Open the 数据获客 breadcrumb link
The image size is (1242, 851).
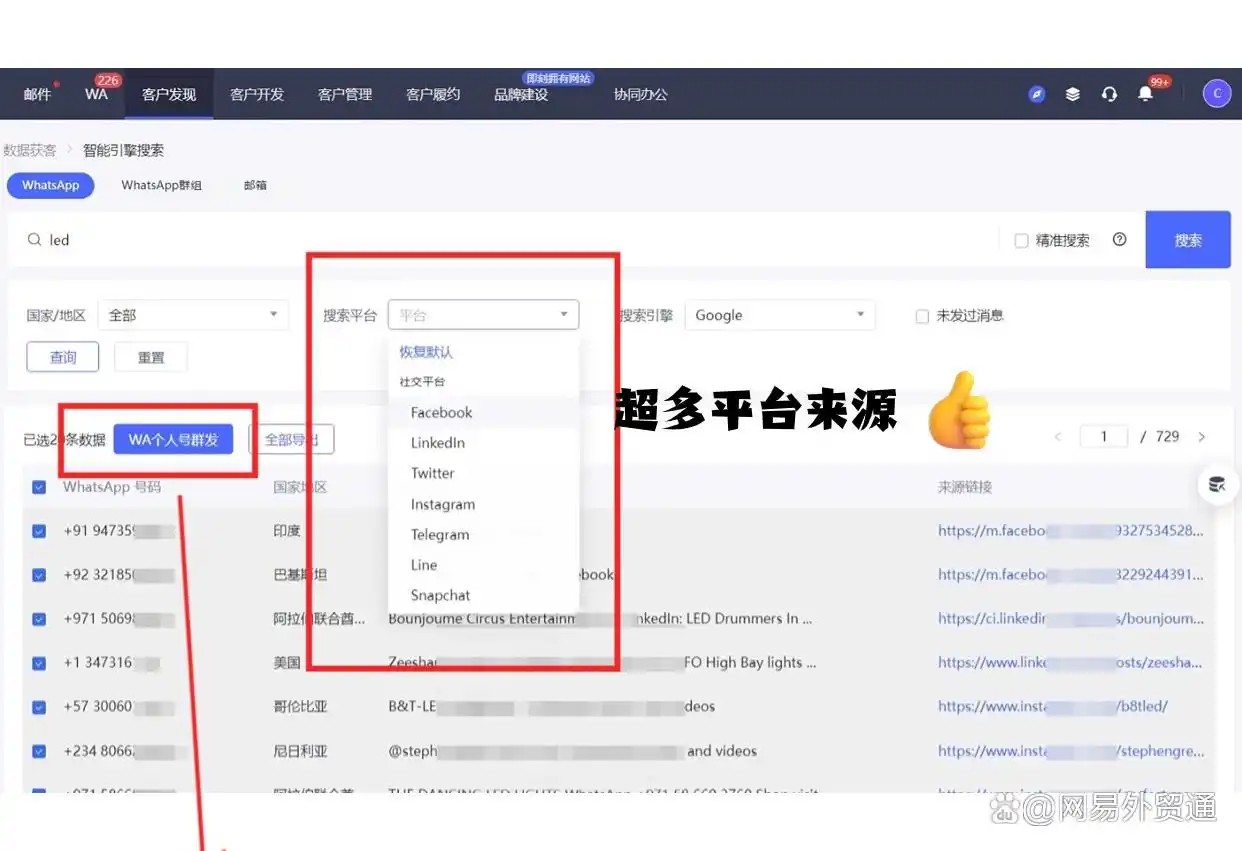coord(29,150)
